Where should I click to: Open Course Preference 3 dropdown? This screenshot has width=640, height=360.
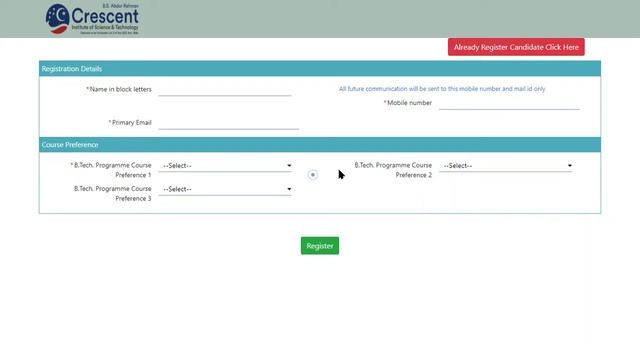[x=225, y=189]
